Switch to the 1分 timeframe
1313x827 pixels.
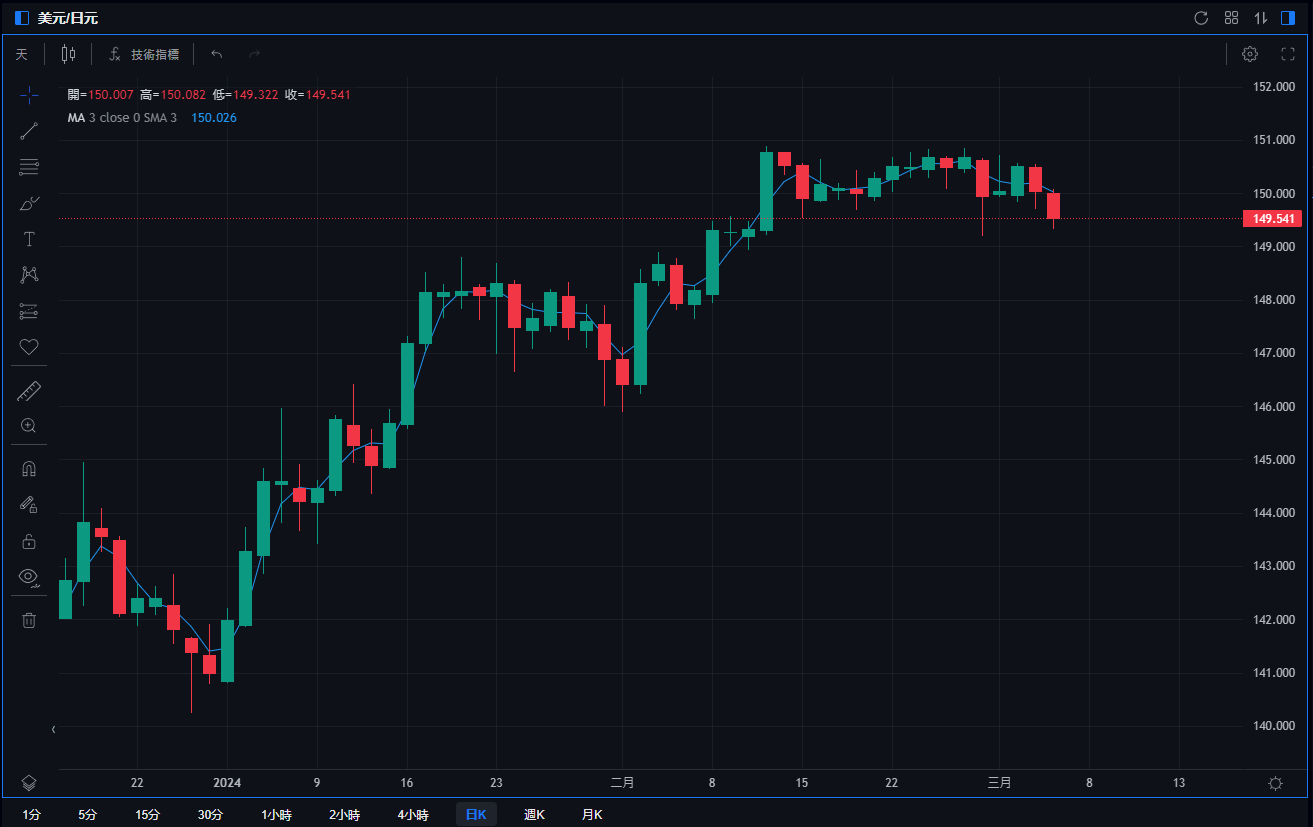tap(32, 815)
